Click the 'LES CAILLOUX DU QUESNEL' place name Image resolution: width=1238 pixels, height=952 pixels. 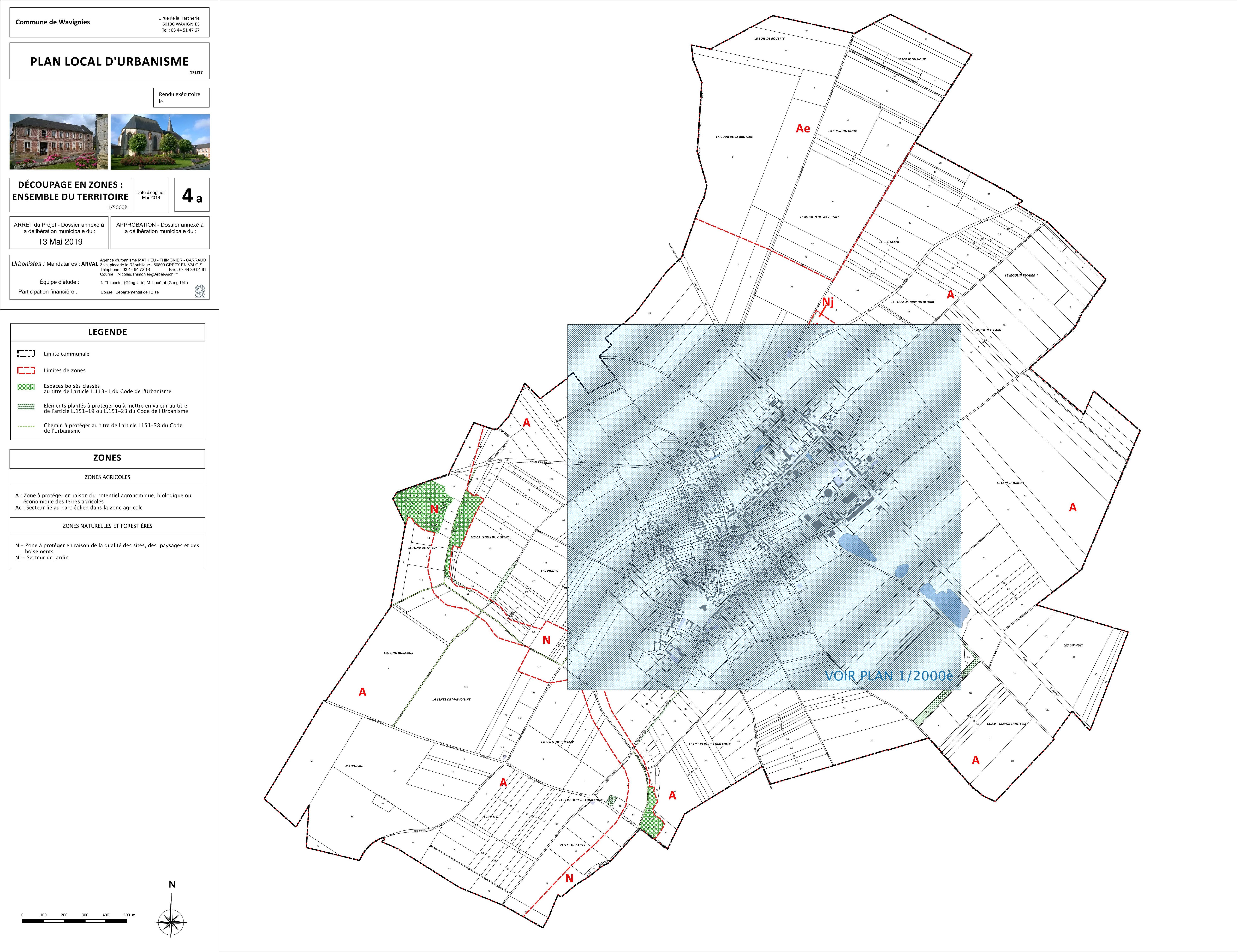[491, 537]
